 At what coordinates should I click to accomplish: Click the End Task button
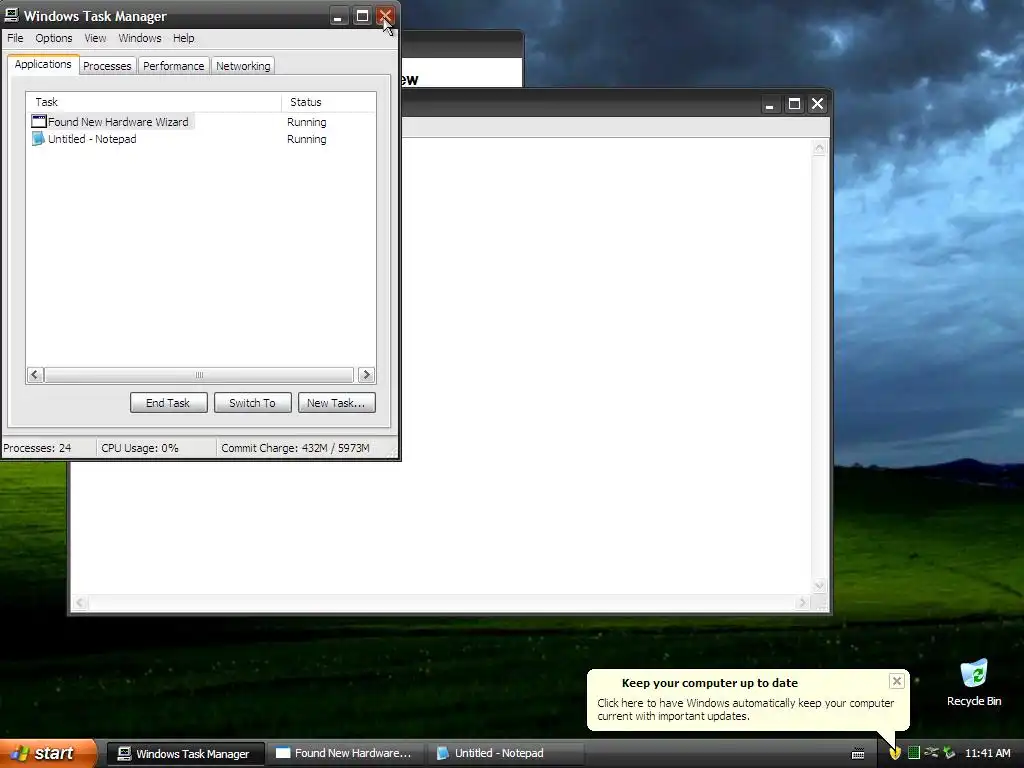coord(168,403)
